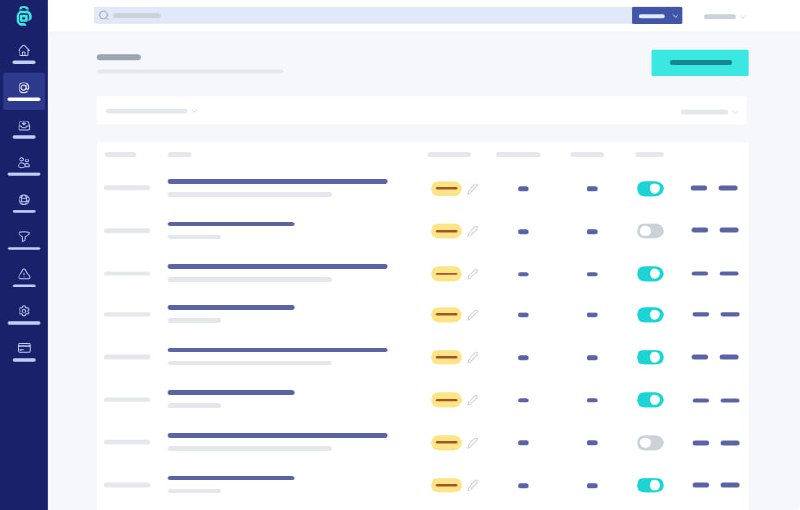Click the credit card billing icon in sidebar
Image resolution: width=800 pixels, height=510 pixels.
click(24, 348)
